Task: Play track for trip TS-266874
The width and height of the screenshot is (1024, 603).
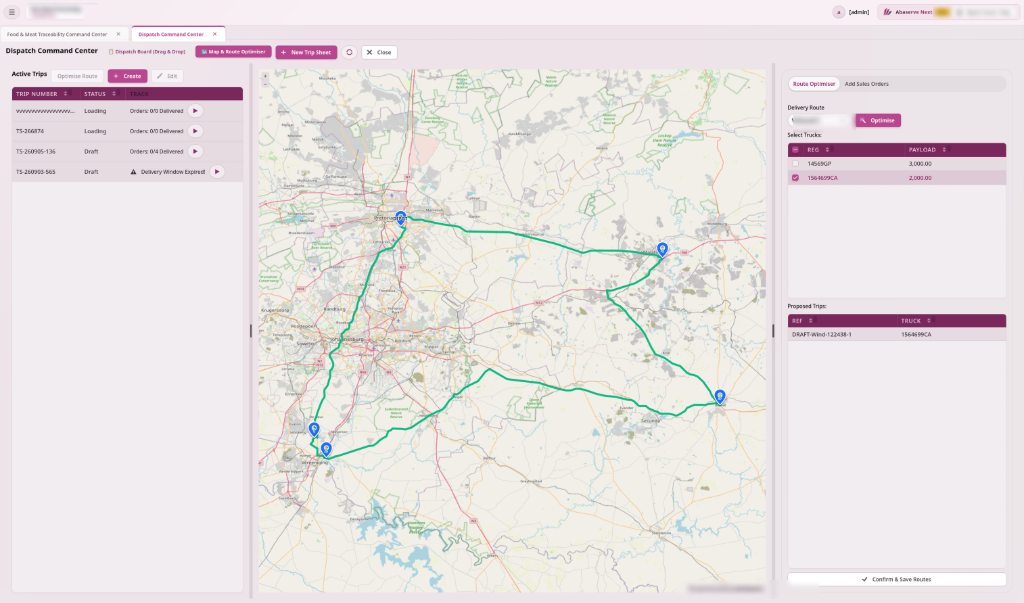Action: coord(195,131)
